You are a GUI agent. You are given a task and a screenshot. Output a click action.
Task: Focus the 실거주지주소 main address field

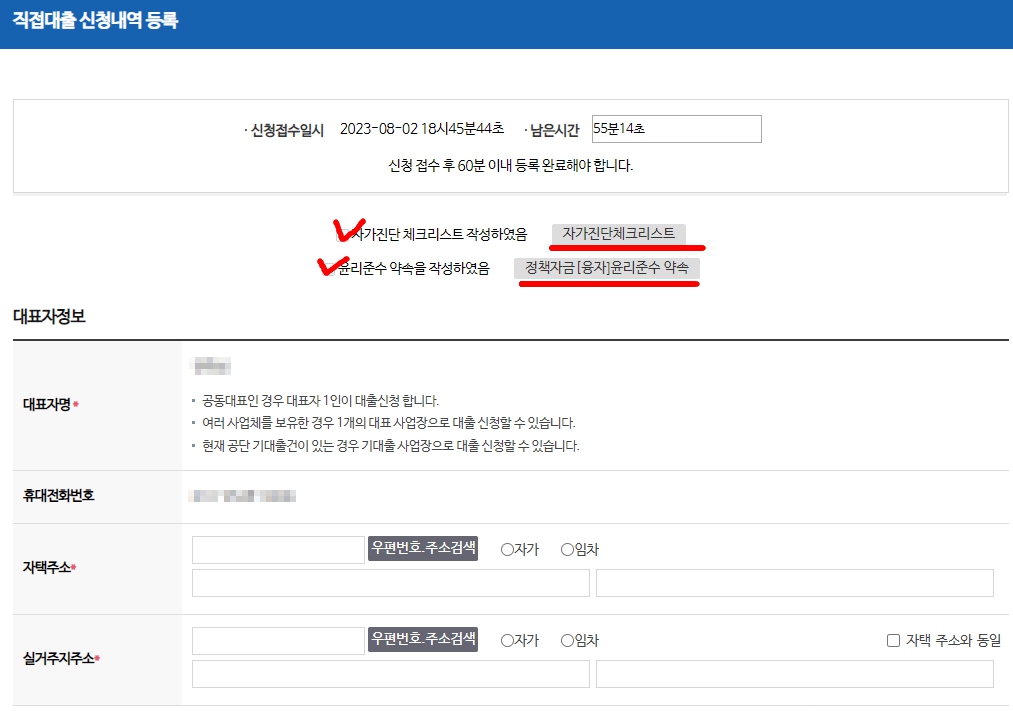click(390, 674)
